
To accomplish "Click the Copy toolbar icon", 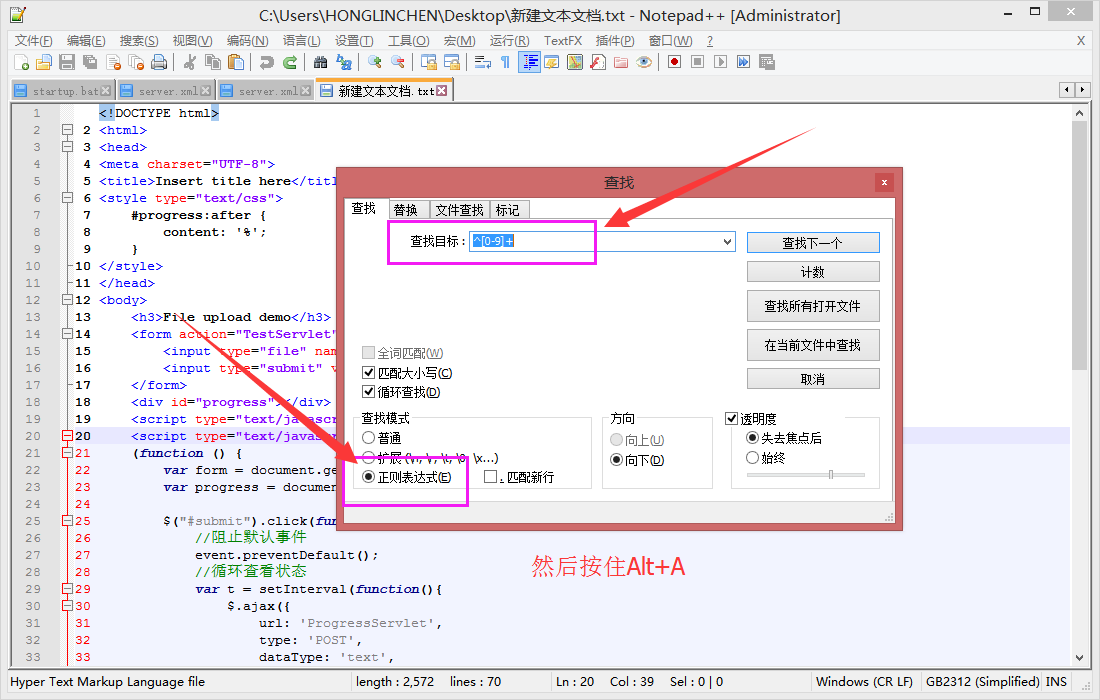I will pos(213,62).
